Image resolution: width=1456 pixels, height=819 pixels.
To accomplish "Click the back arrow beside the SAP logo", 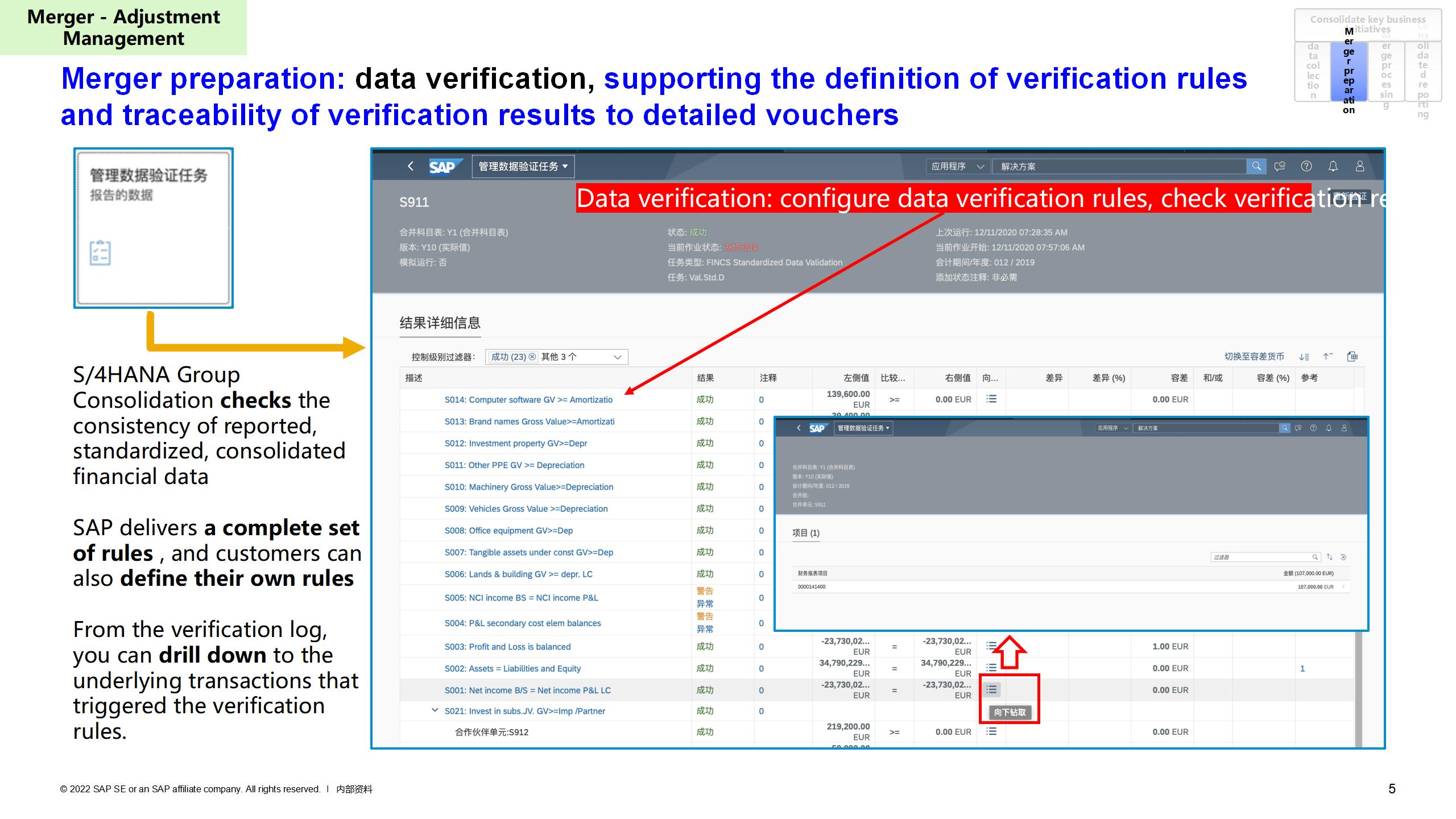I will [411, 166].
